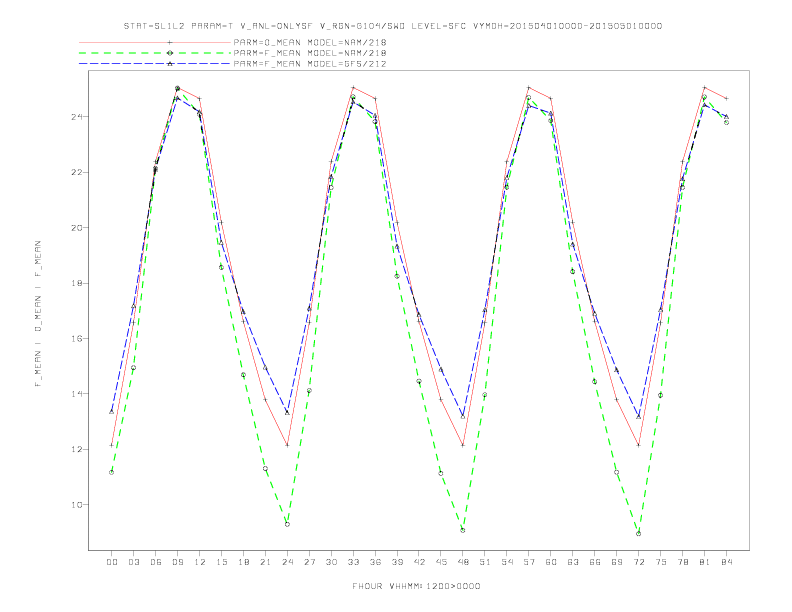Click the x-axis tick label 72
This screenshot has width=792, height=612.
click(x=638, y=562)
